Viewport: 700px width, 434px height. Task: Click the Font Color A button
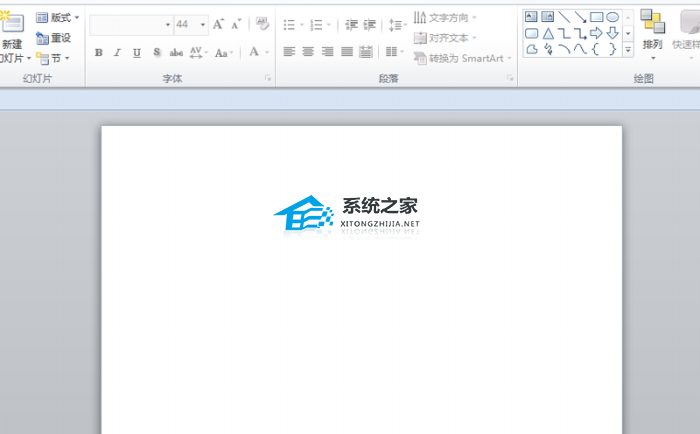(x=254, y=52)
